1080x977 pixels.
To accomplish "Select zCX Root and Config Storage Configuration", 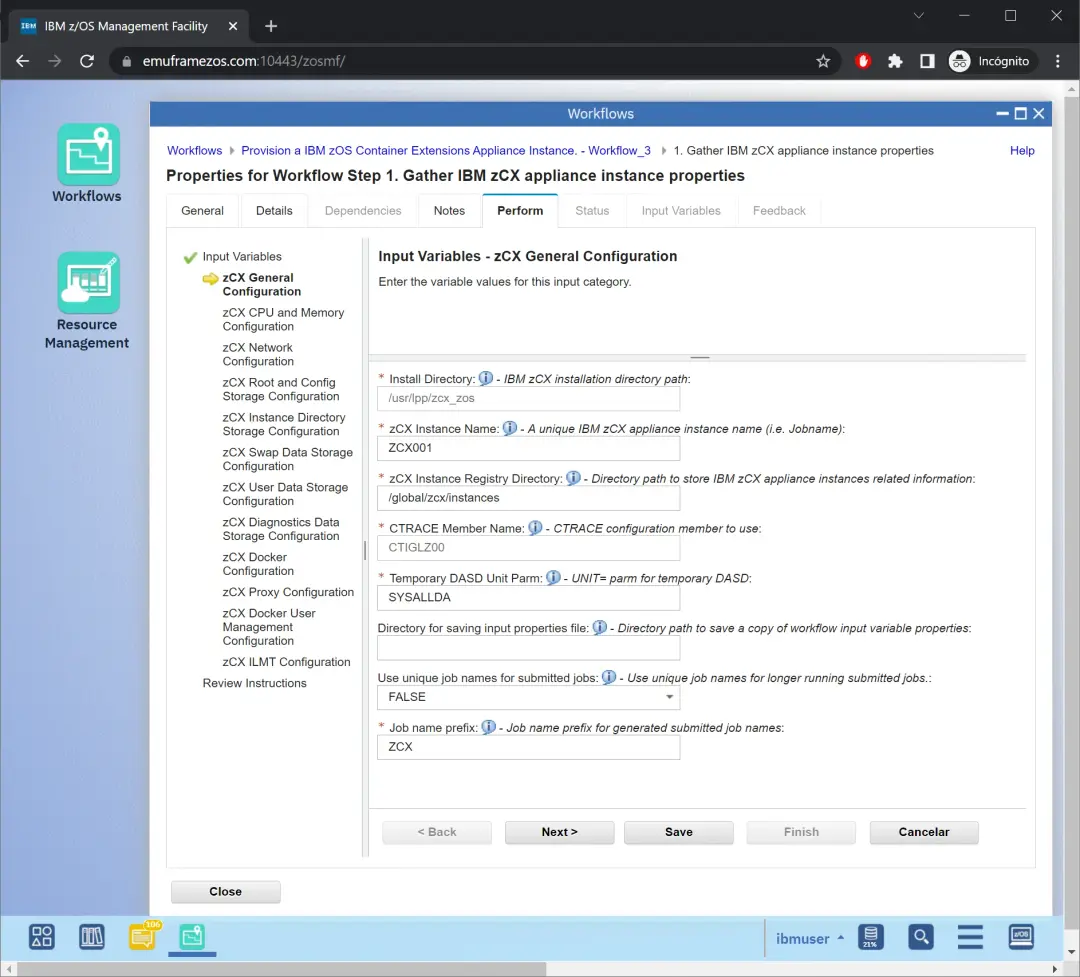I will 280,389.
